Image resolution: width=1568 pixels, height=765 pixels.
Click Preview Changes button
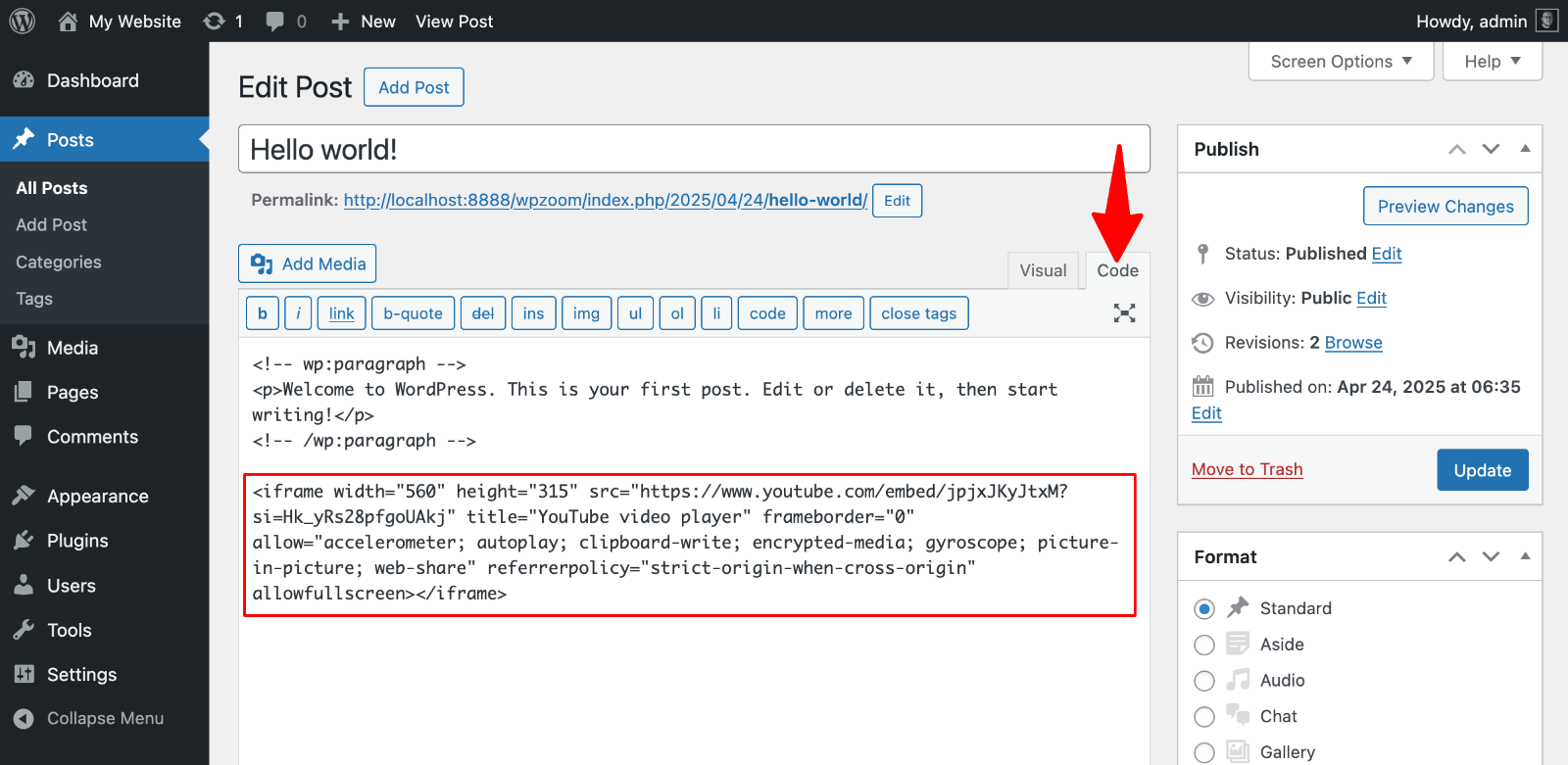coord(1445,206)
